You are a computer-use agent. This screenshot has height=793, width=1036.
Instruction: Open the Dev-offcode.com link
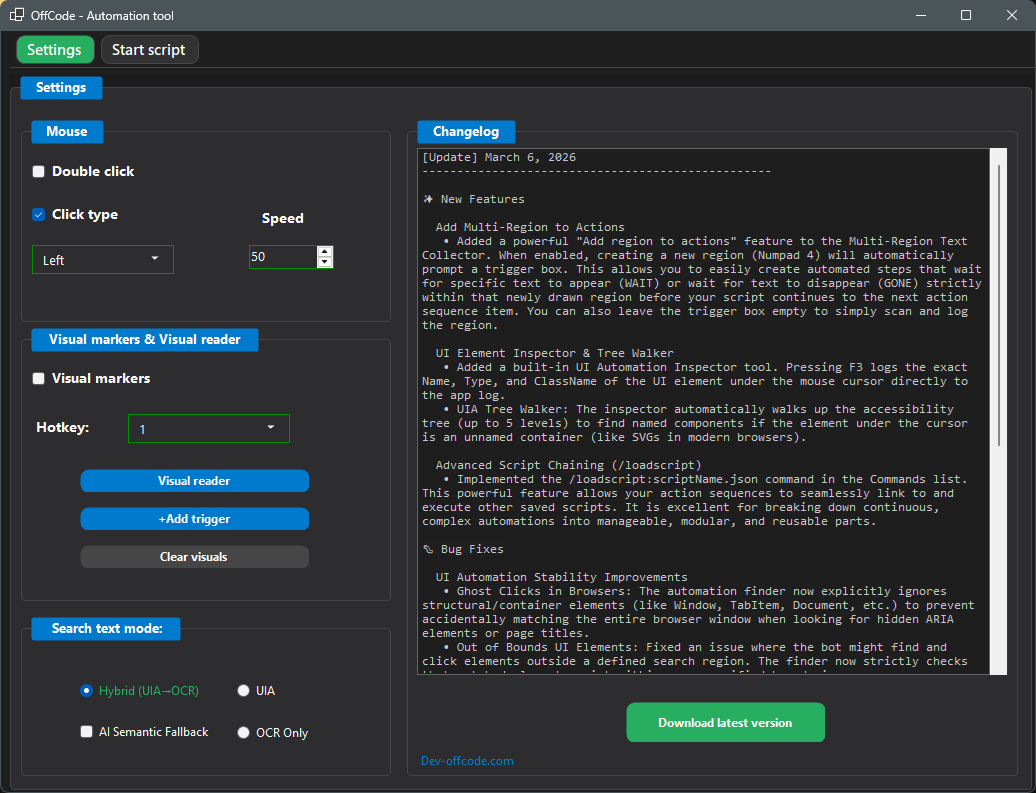(466, 760)
